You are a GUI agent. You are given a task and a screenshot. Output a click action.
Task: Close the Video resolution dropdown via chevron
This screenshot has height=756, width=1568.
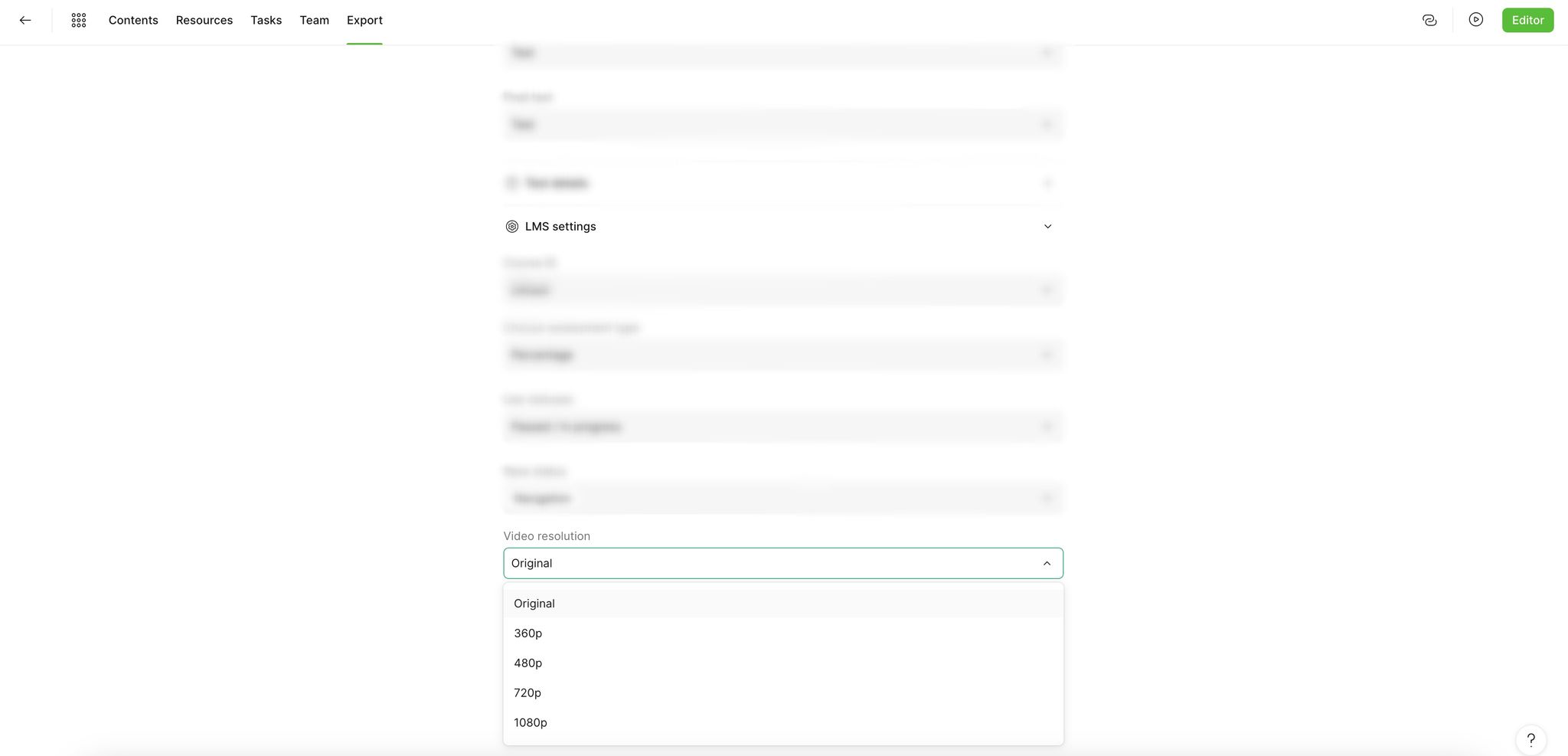tap(1047, 564)
